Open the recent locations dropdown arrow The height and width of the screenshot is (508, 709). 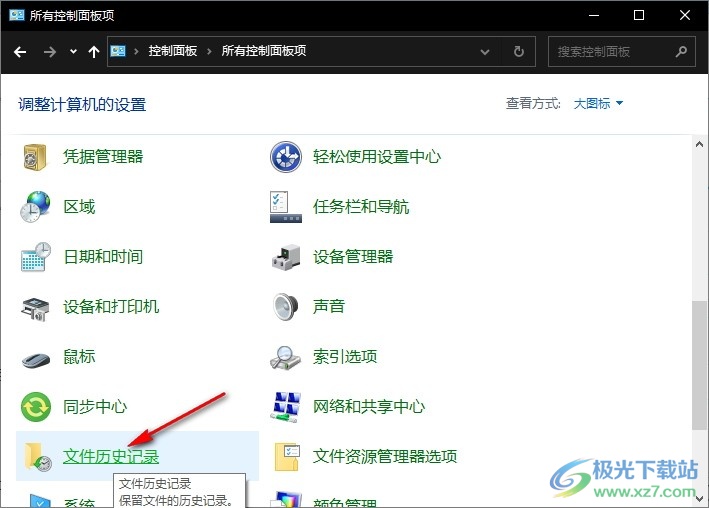tap(73, 52)
